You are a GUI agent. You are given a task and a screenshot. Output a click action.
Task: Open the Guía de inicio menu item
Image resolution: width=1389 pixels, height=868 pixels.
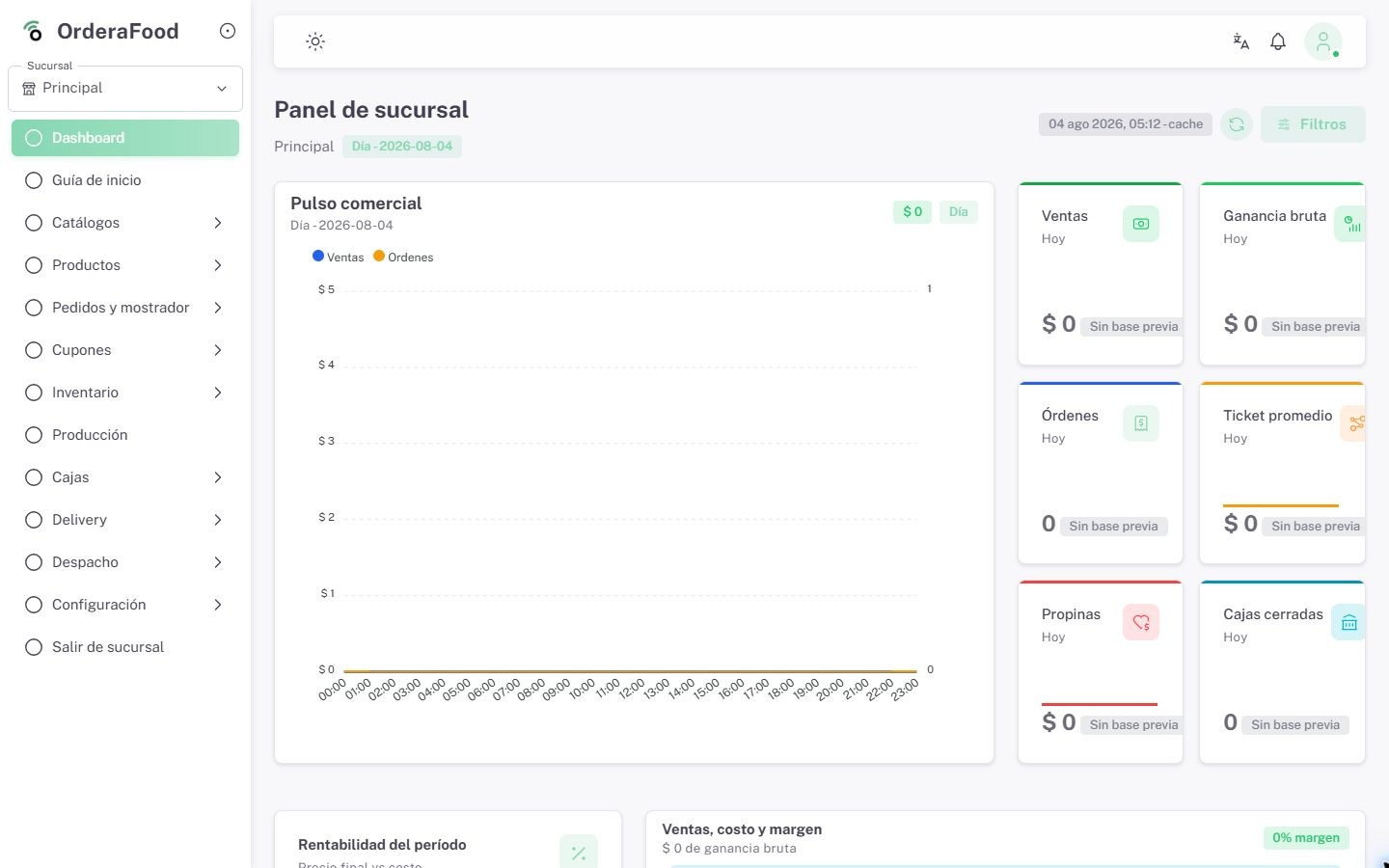pos(125,180)
